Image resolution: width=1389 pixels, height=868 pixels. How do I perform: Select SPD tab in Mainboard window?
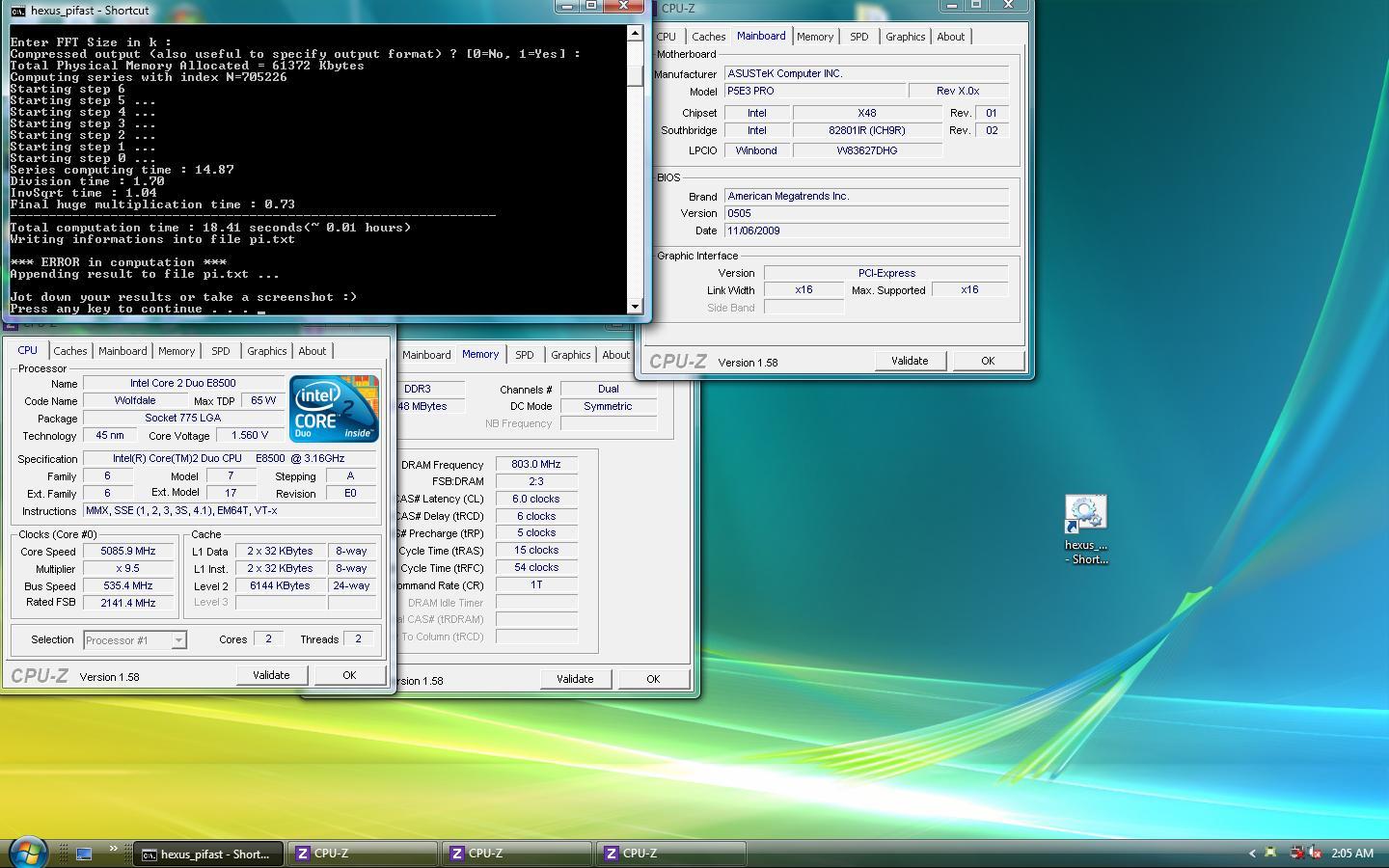click(858, 37)
